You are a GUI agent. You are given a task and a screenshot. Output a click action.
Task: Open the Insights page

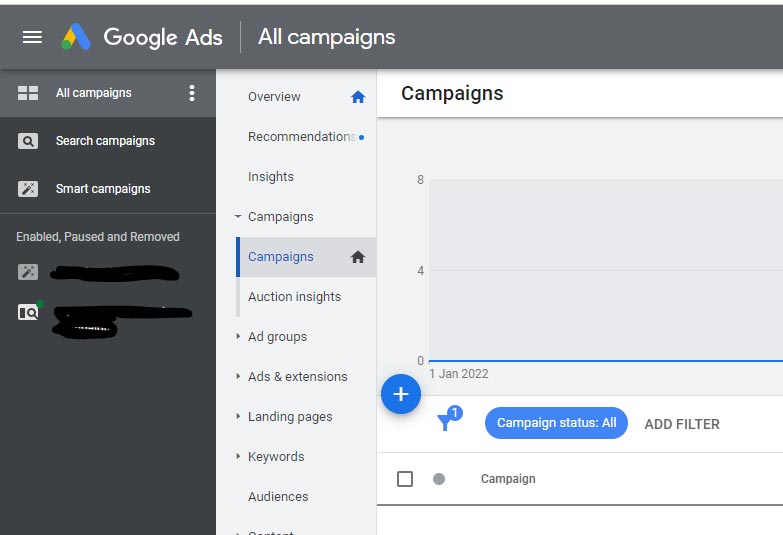coord(271,176)
